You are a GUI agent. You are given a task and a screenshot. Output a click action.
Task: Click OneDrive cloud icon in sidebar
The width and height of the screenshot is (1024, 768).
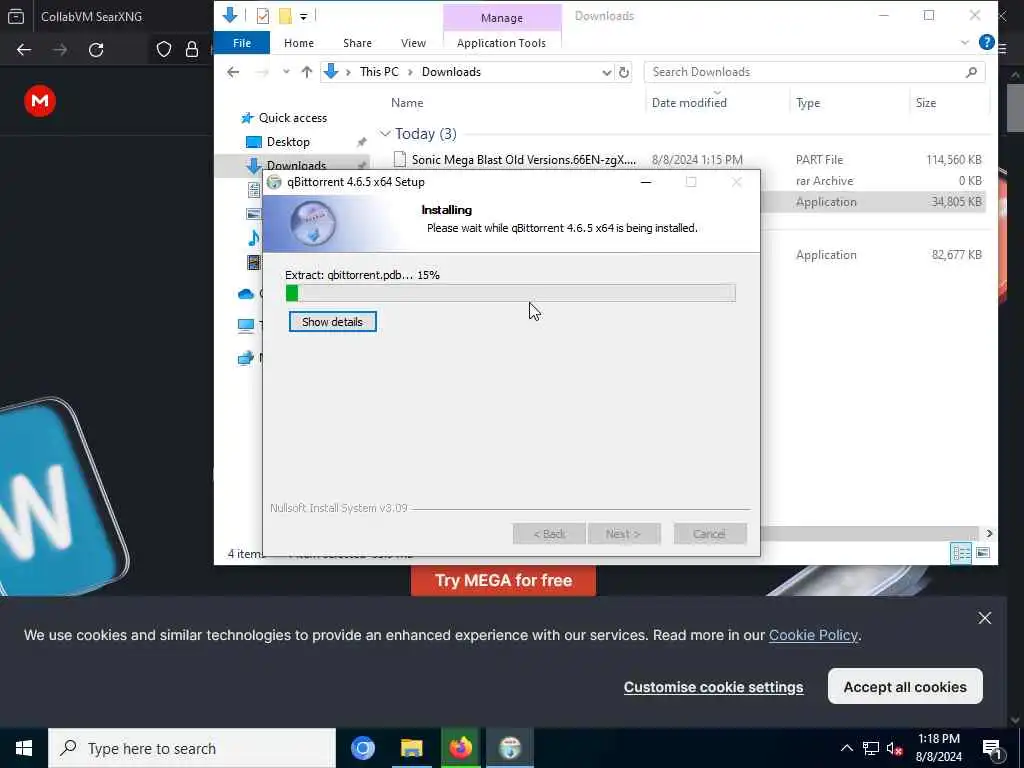246,295
